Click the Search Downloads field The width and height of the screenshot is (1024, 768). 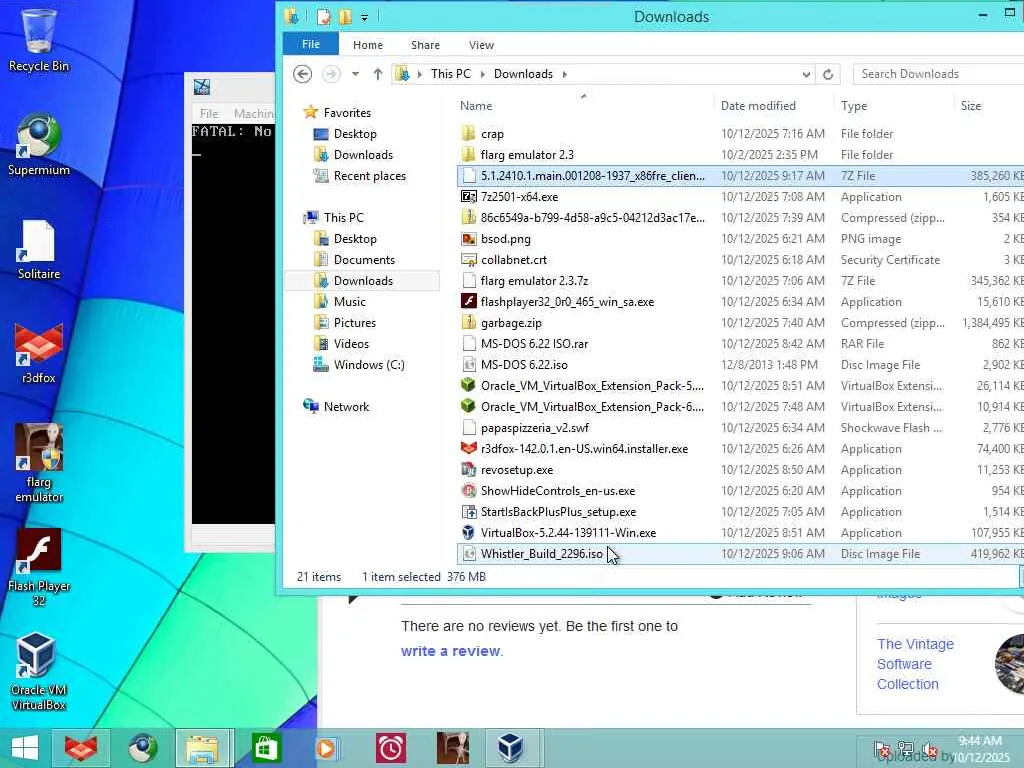(x=938, y=74)
